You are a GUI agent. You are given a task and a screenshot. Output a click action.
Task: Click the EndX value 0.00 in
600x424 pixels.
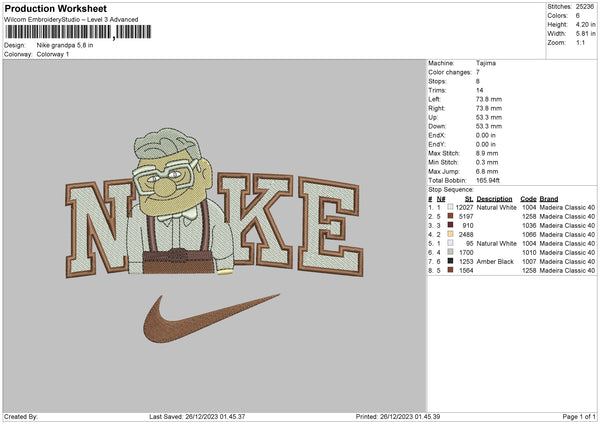pyautogui.click(x=486, y=135)
